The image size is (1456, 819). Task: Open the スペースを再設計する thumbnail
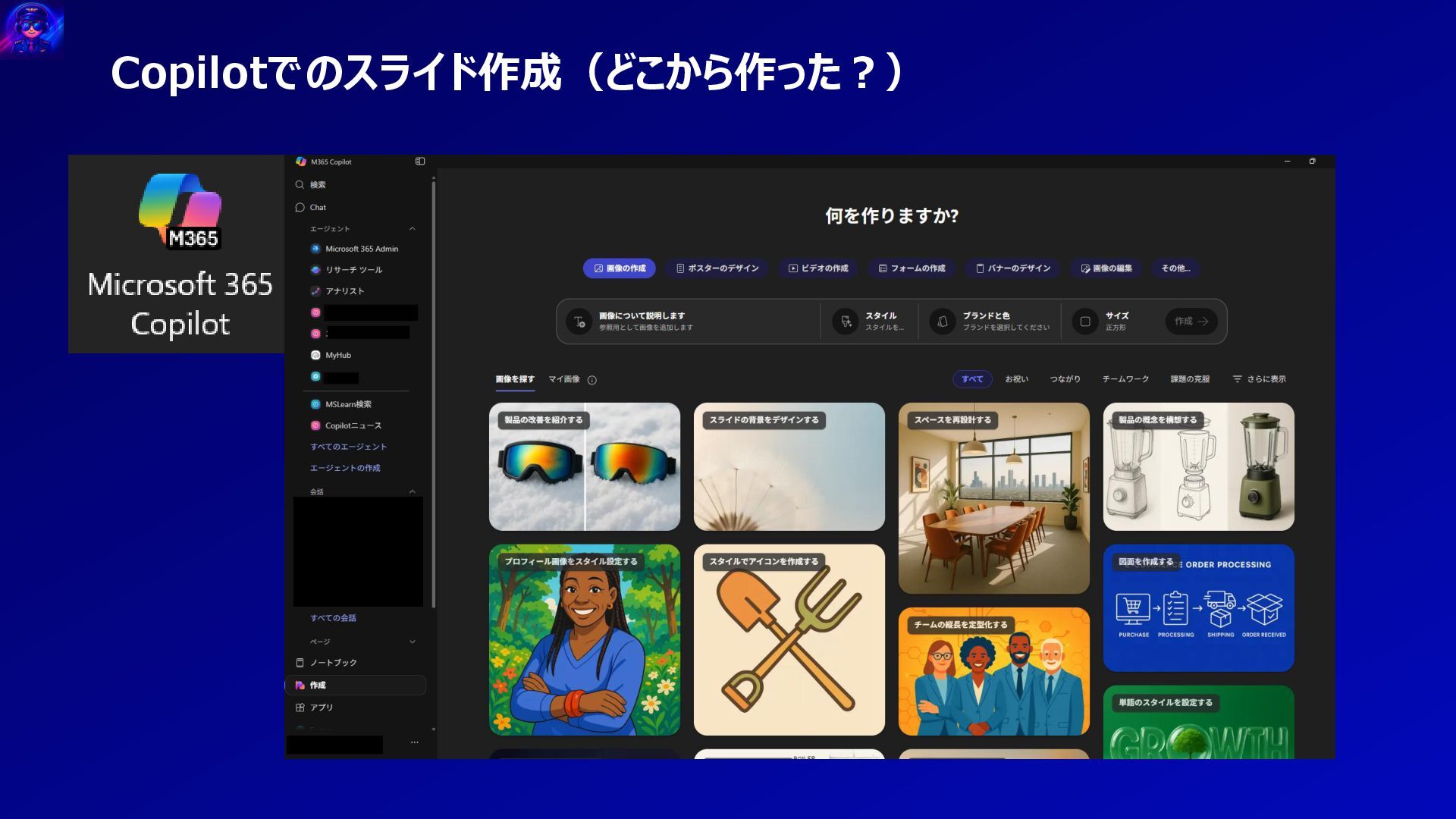coord(994,498)
